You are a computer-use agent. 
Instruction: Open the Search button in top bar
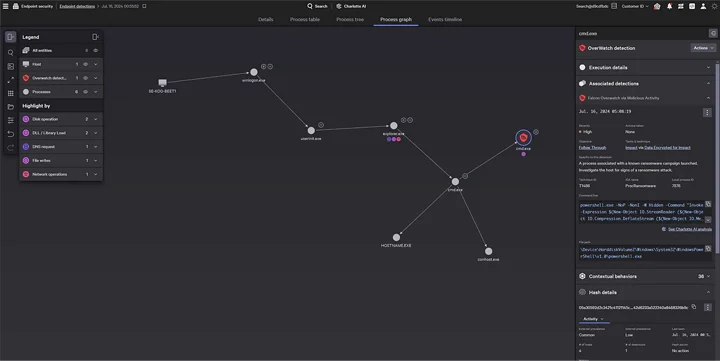point(317,6)
